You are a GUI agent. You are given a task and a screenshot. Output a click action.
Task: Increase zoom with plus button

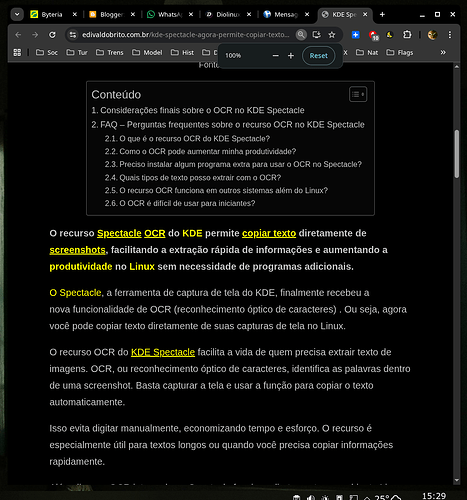[x=291, y=56]
